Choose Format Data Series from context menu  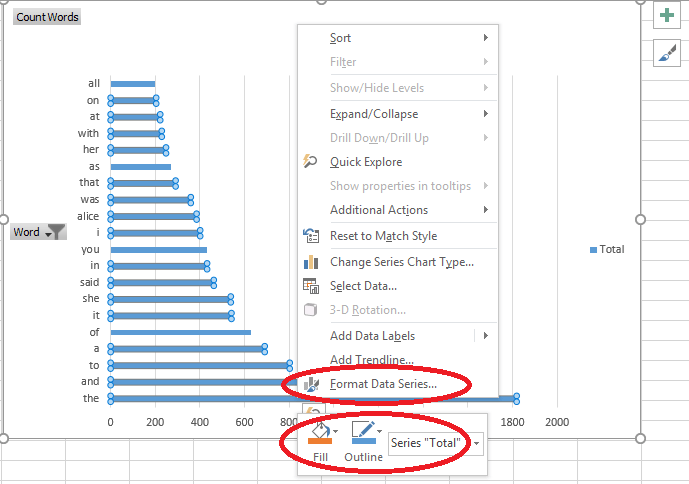383,383
